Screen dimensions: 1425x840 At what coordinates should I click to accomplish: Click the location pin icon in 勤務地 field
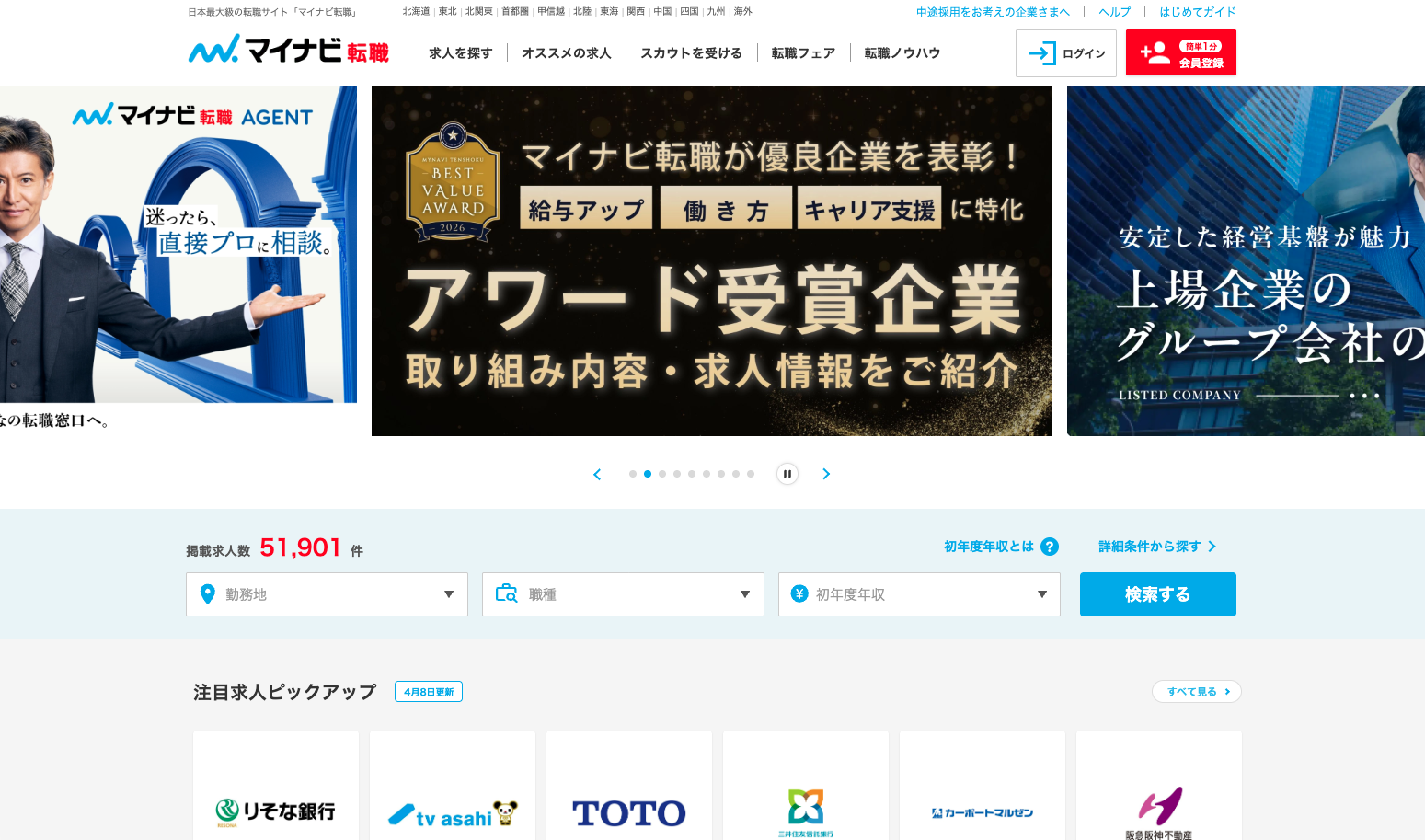(208, 594)
